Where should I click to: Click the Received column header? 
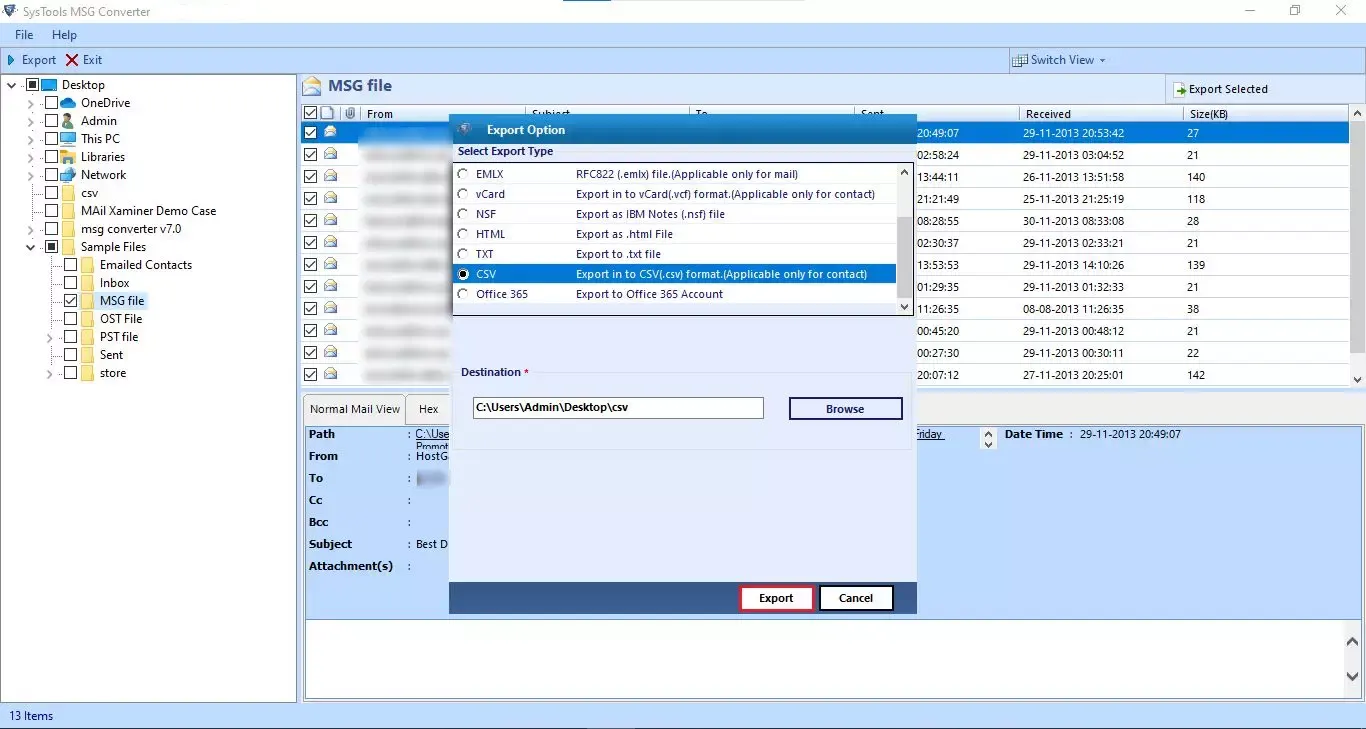(x=1101, y=114)
